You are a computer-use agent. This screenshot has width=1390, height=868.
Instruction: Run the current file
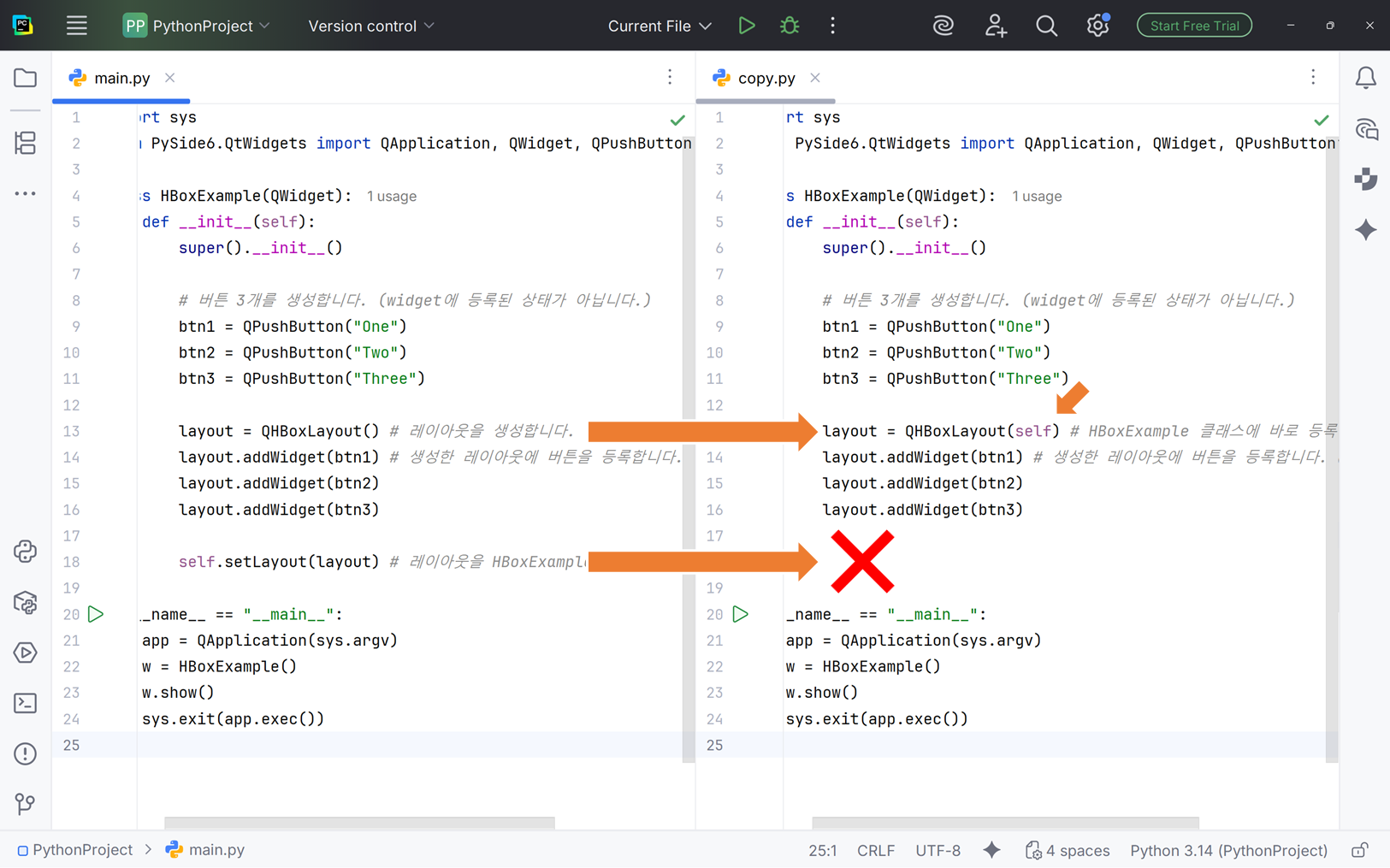click(x=747, y=26)
